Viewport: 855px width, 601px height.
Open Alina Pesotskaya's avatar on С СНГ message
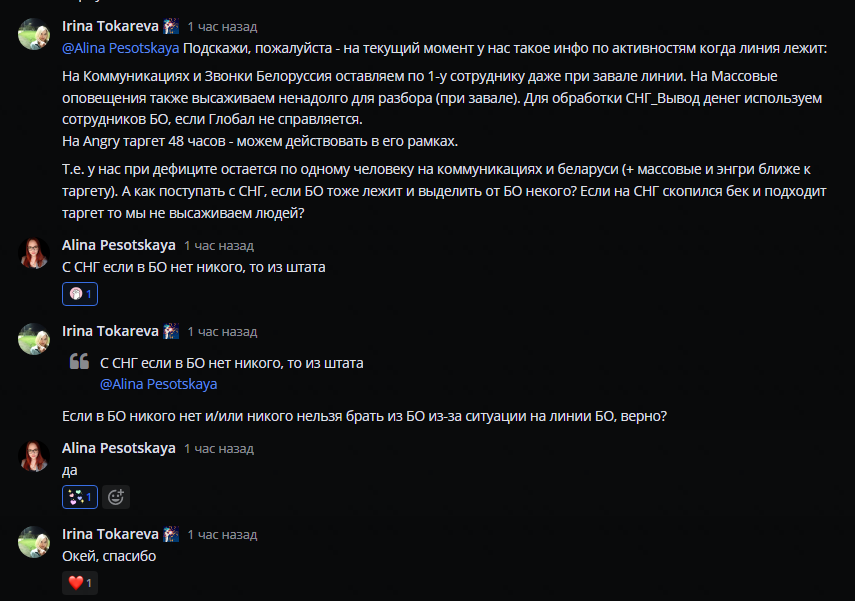click(34, 253)
